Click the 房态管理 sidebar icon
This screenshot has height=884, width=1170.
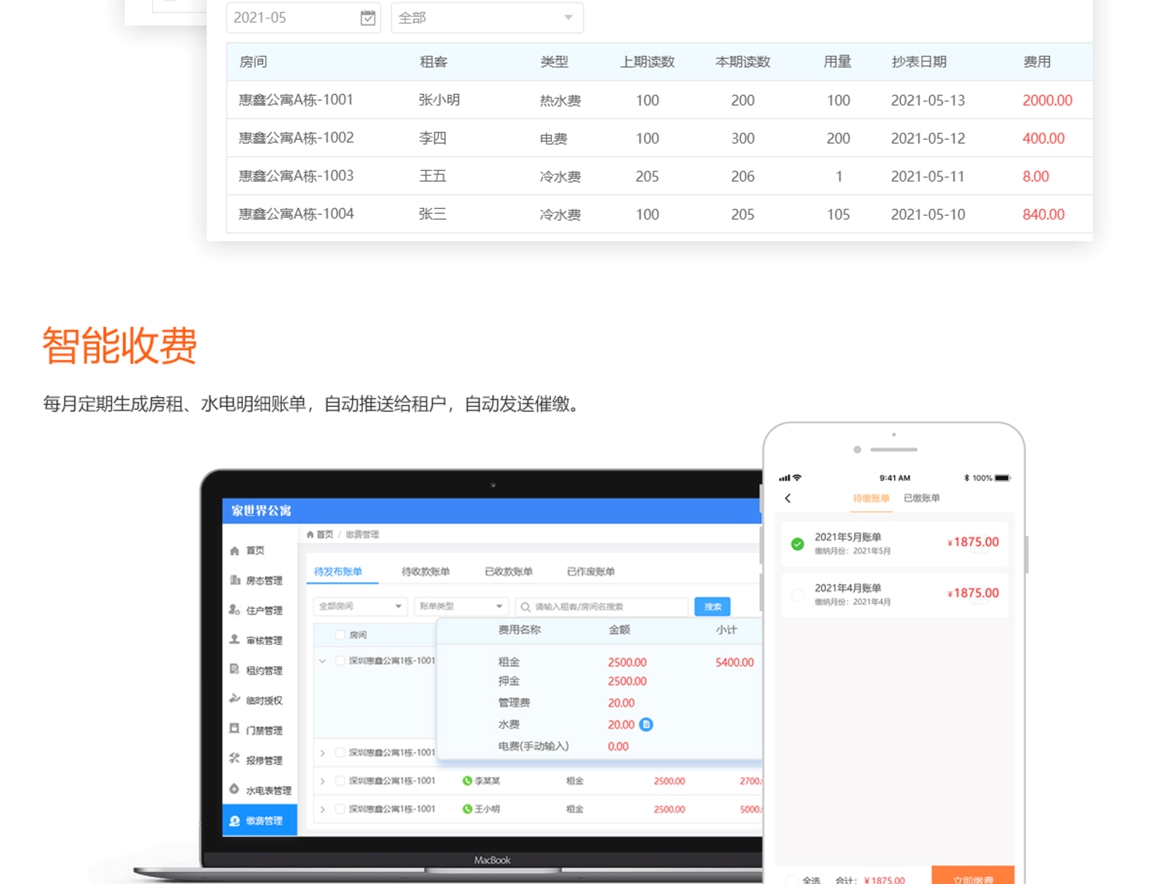pos(235,580)
